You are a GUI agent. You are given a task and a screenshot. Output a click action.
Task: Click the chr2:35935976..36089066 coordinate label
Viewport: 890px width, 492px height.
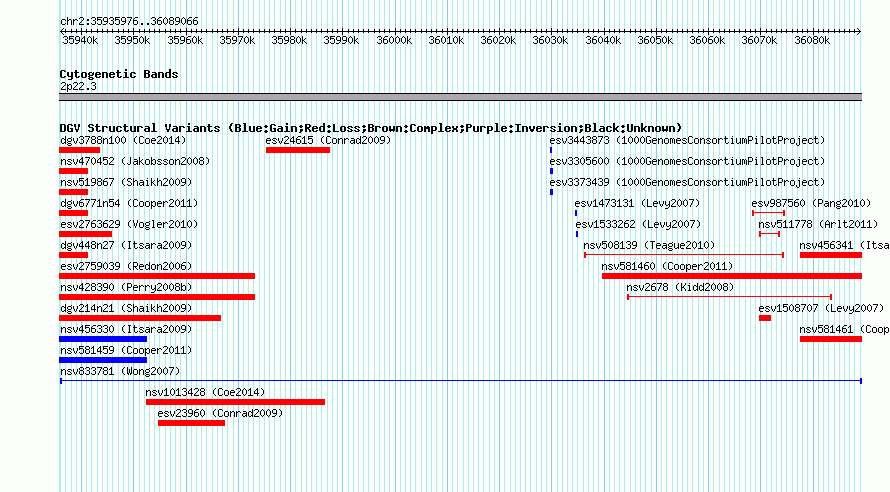click(129, 21)
